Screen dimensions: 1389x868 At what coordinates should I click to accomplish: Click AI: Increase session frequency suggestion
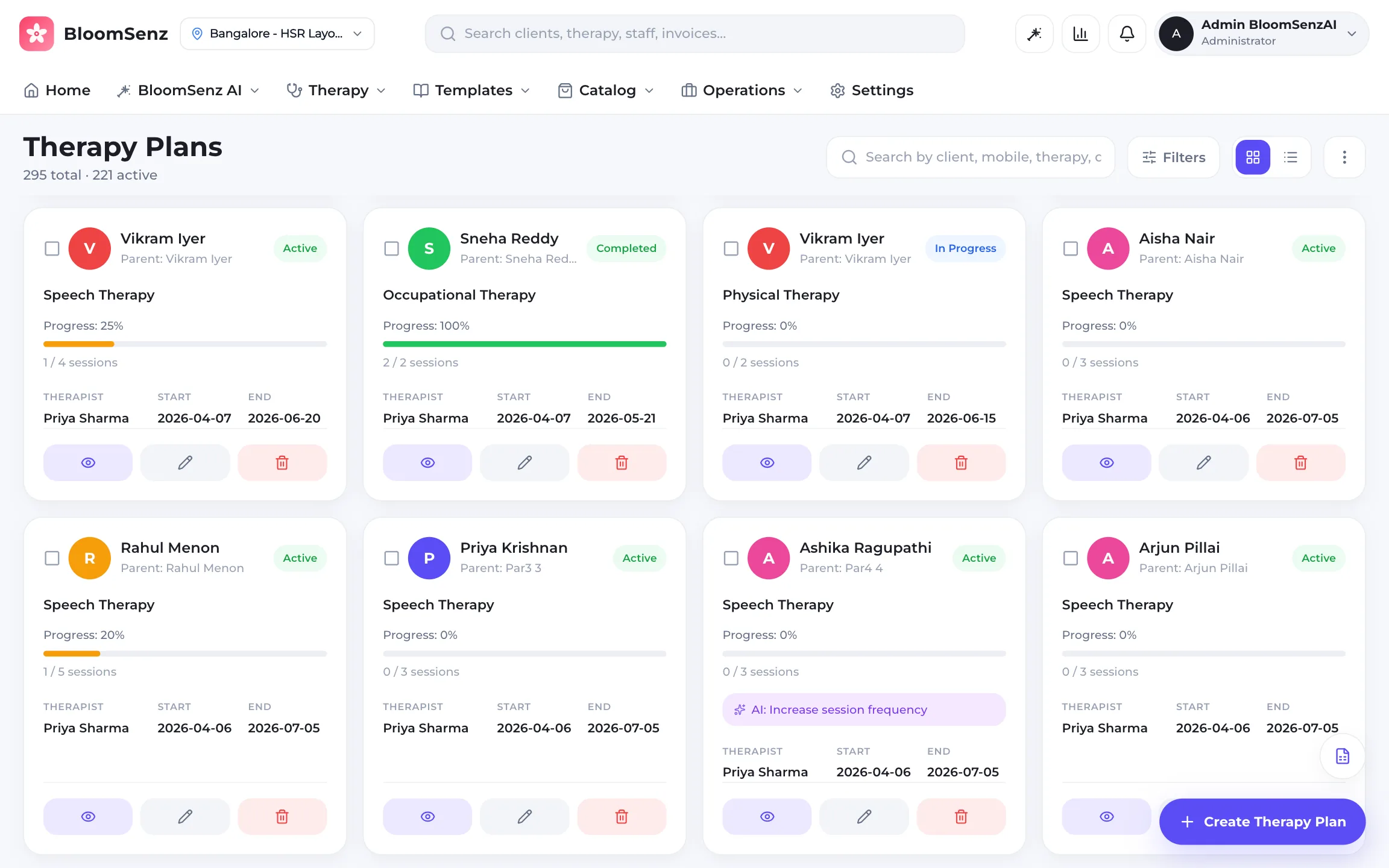click(864, 709)
